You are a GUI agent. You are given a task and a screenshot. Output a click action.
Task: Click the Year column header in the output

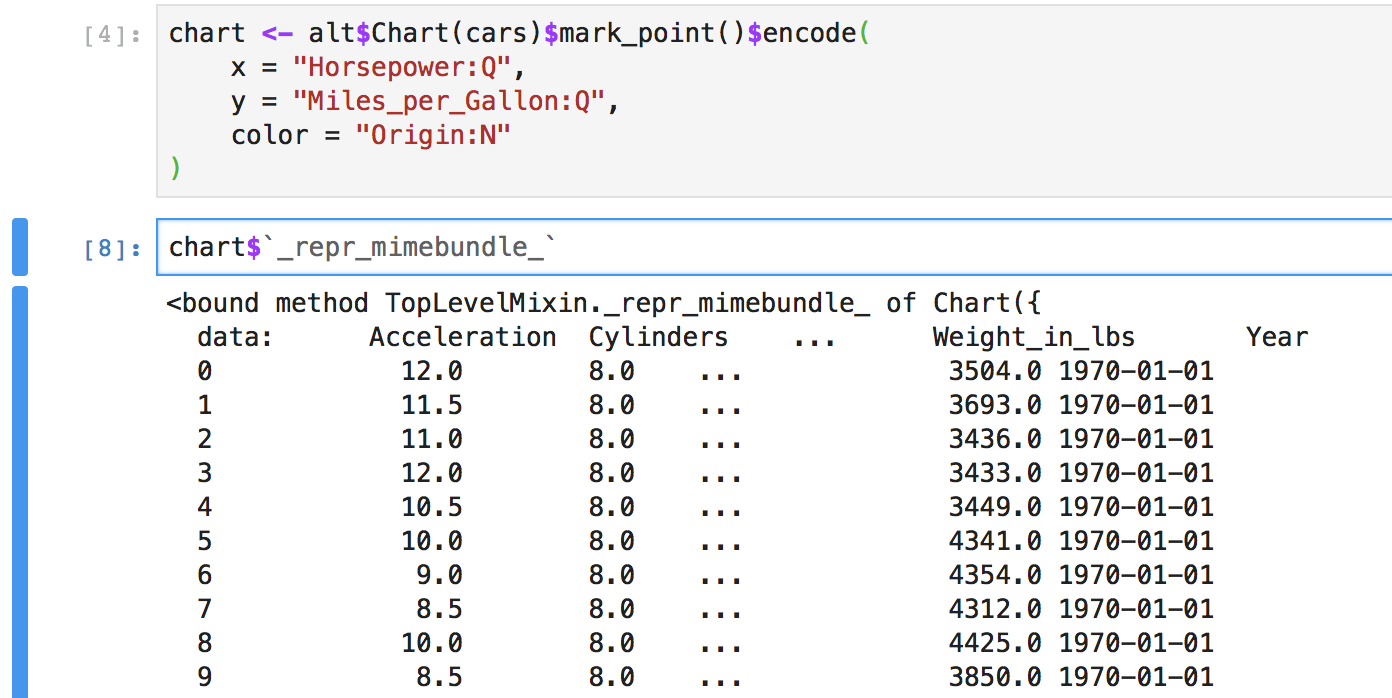(1277, 337)
